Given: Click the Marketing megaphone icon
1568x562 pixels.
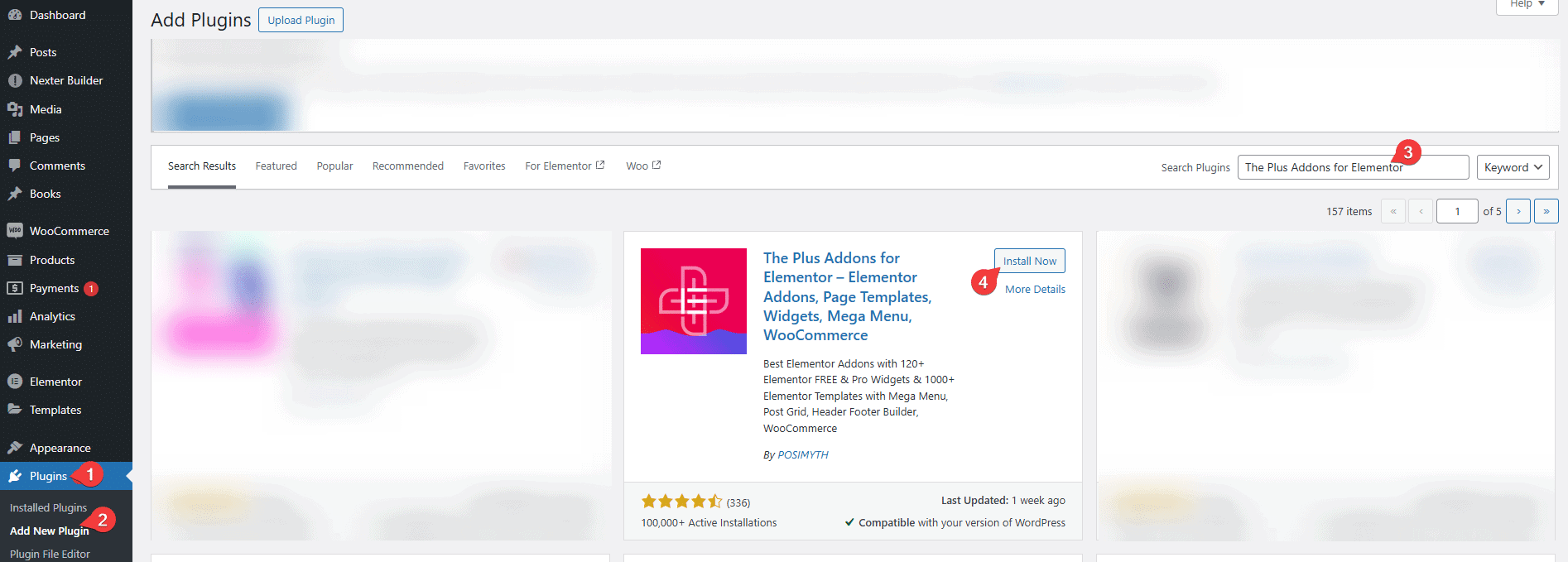Looking at the screenshot, I should (15, 344).
